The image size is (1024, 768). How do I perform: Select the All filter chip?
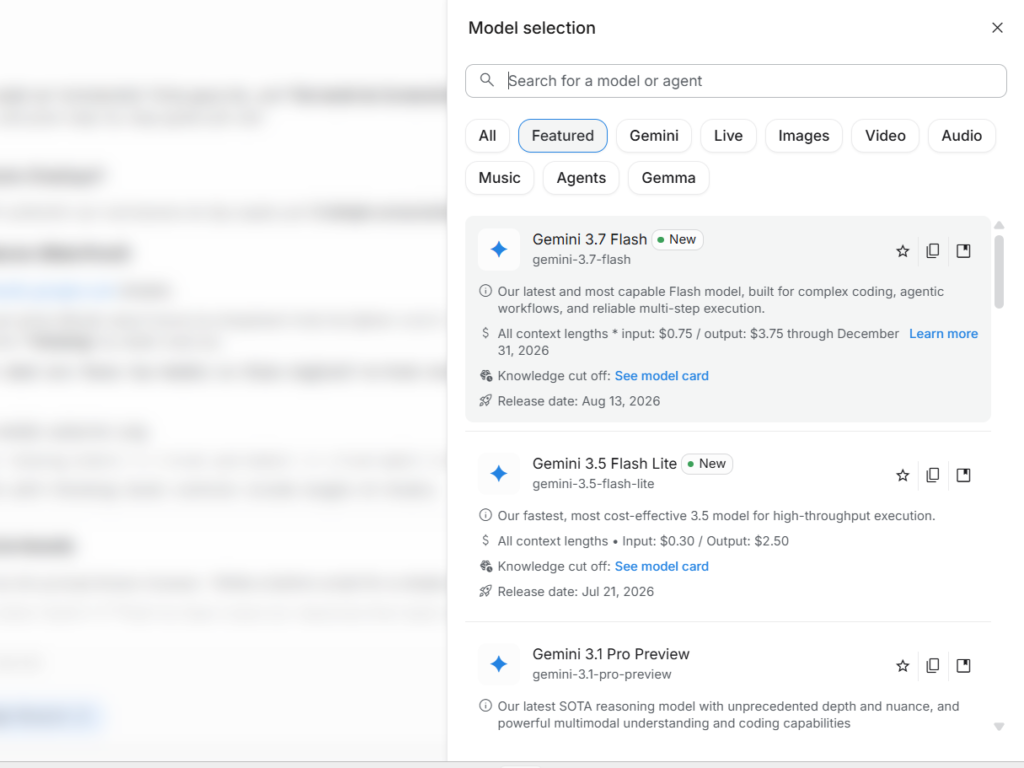[487, 136]
